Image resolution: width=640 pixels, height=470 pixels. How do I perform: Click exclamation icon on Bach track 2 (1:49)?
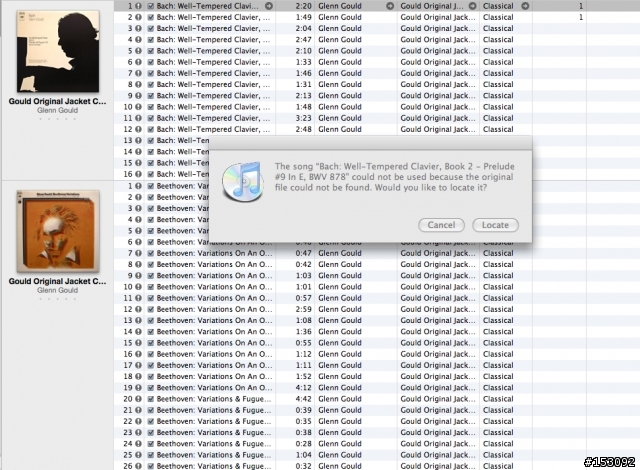(138, 17)
